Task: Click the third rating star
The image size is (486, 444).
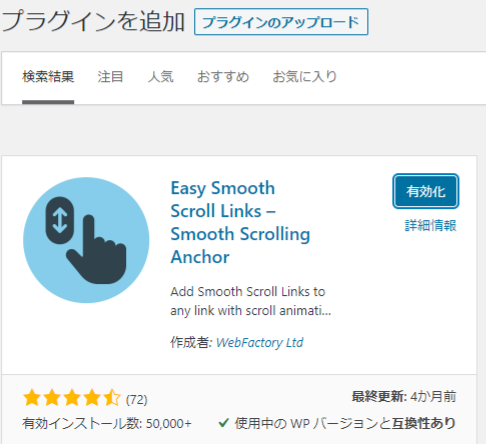Action: [x=72, y=398]
